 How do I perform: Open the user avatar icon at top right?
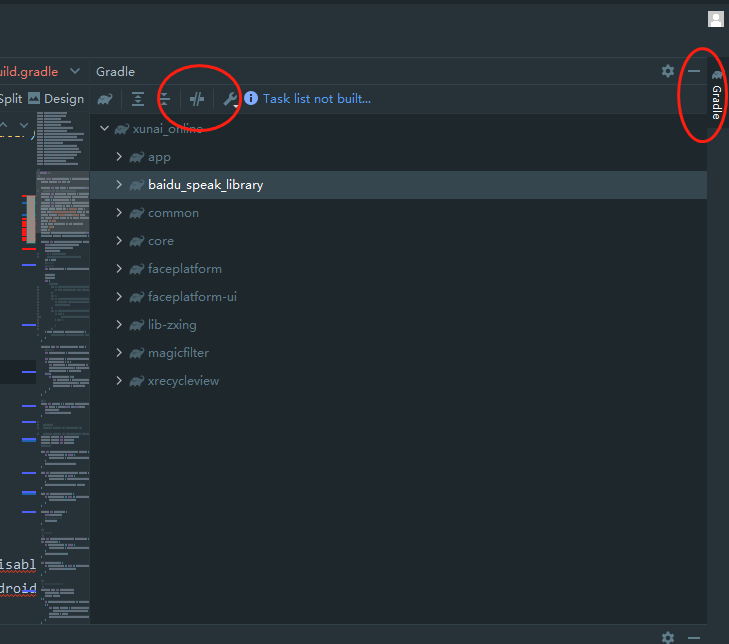click(716, 19)
